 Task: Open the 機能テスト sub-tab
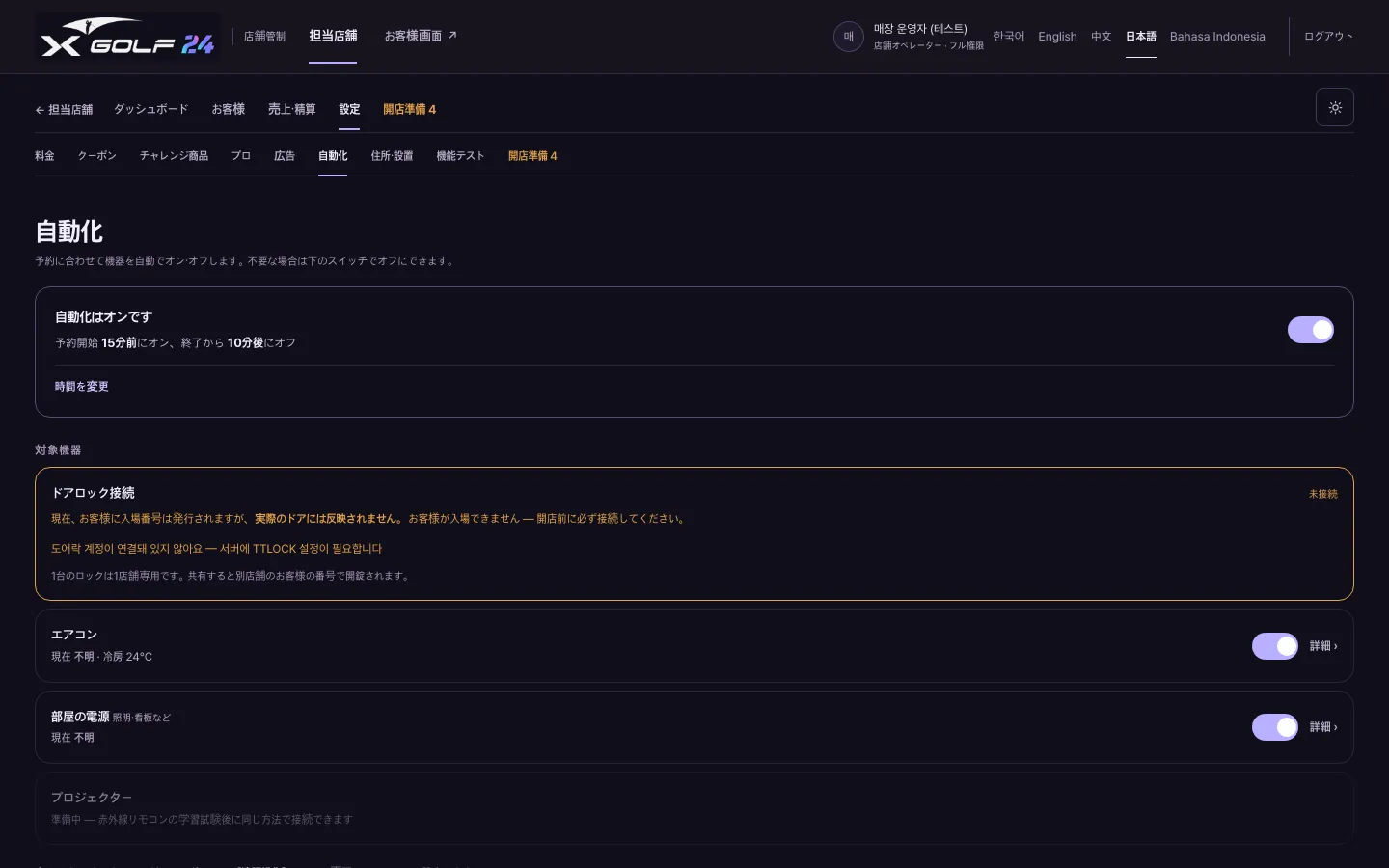tap(460, 156)
